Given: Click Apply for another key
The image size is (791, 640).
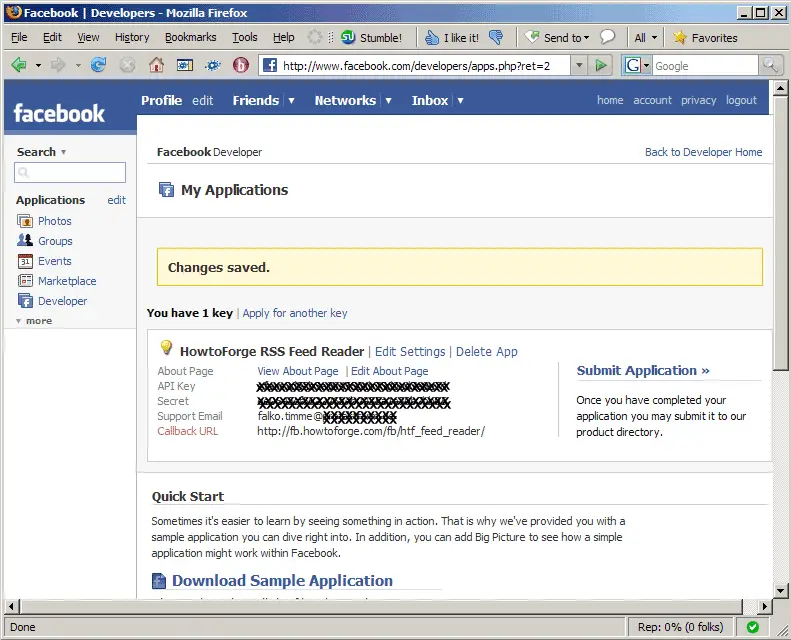Looking at the screenshot, I should [295, 313].
